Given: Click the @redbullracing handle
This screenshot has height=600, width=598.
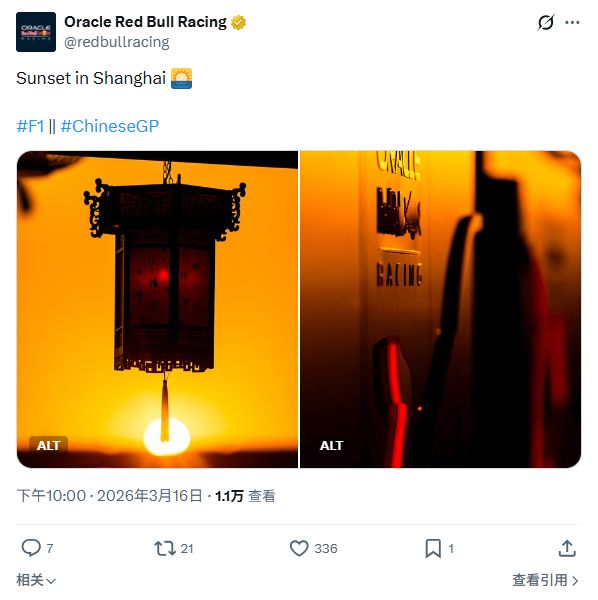Looking at the screenshot, I should click(x=117, y=42).
